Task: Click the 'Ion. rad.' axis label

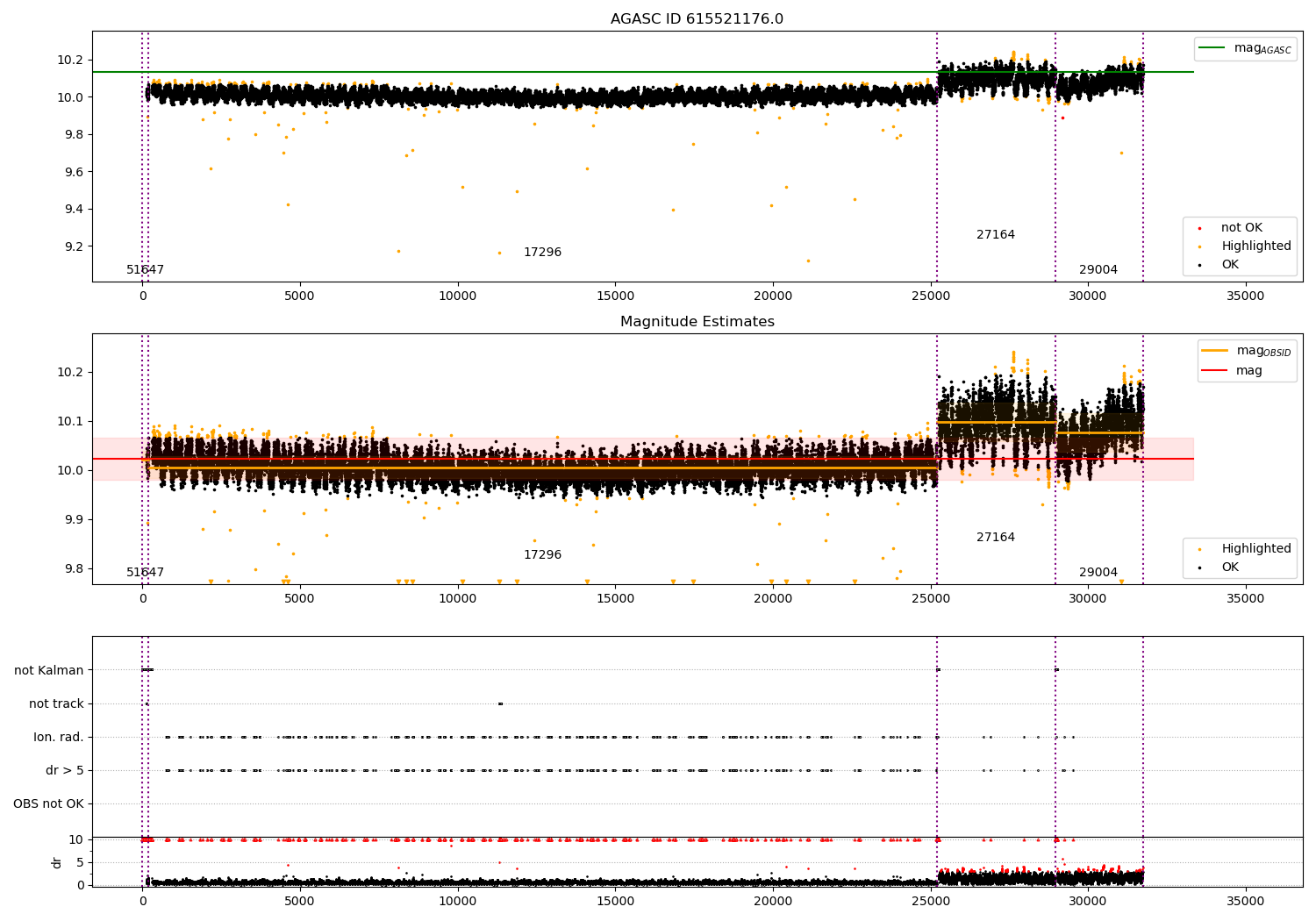Action: [x=59, y=738]
